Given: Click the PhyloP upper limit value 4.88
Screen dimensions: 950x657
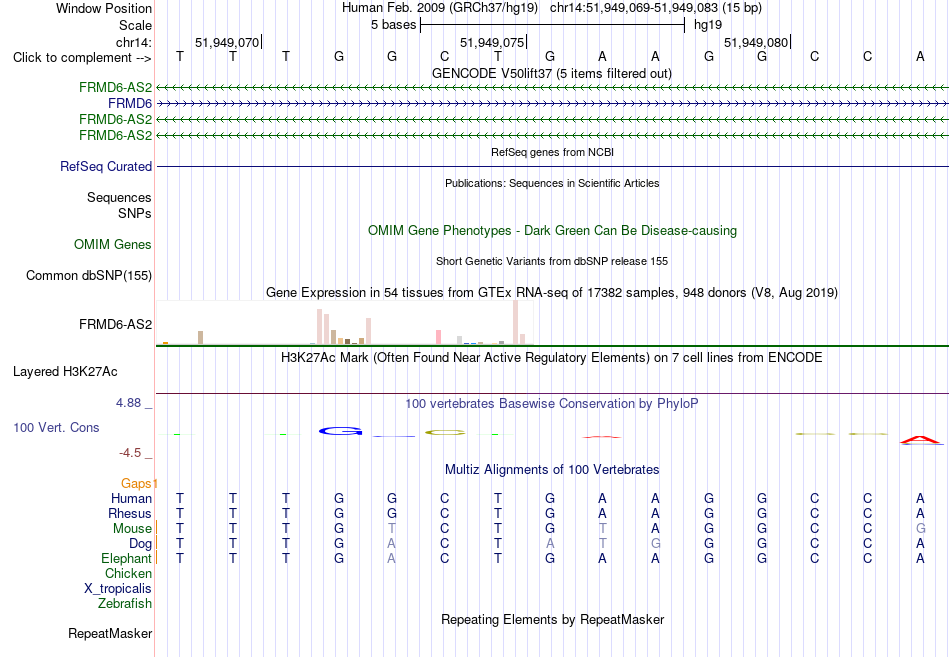Looking at the screenshot, I should [x=128, y=403].
